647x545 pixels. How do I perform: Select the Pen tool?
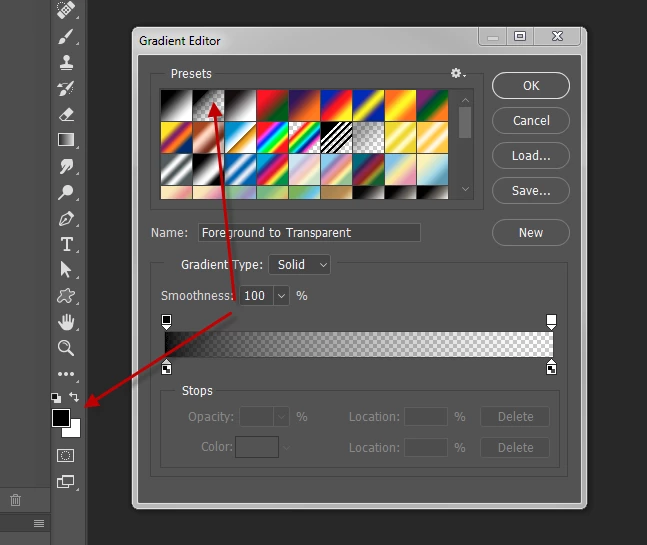tap(66, 219)
